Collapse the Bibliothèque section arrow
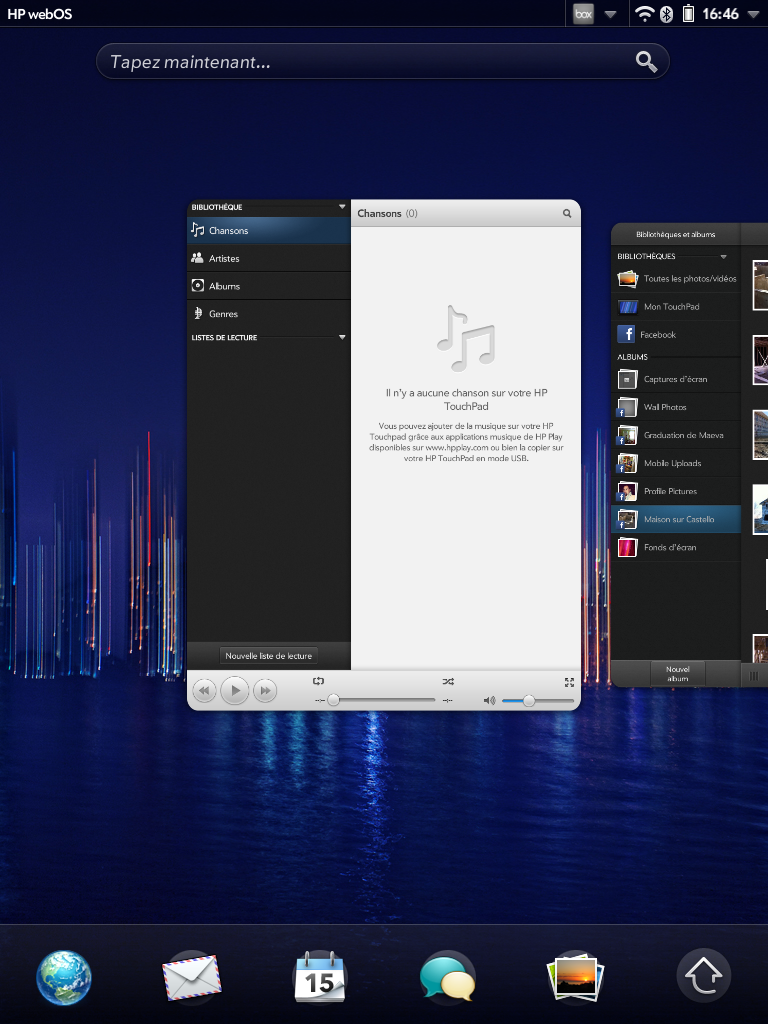Screen dimensions: 768x1024 click(x=342, y=207)
